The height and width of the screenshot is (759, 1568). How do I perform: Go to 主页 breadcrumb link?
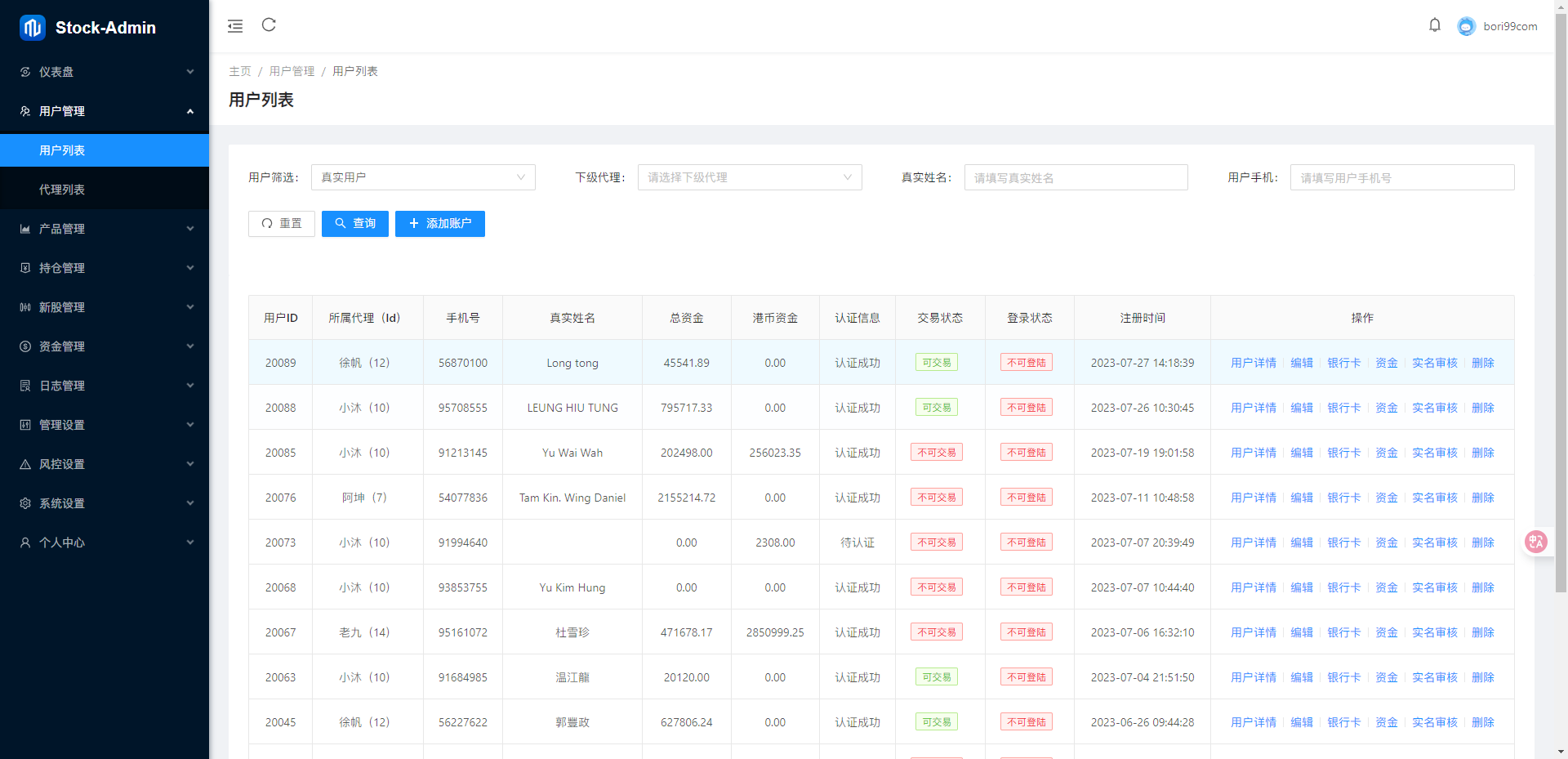point(240,71)
